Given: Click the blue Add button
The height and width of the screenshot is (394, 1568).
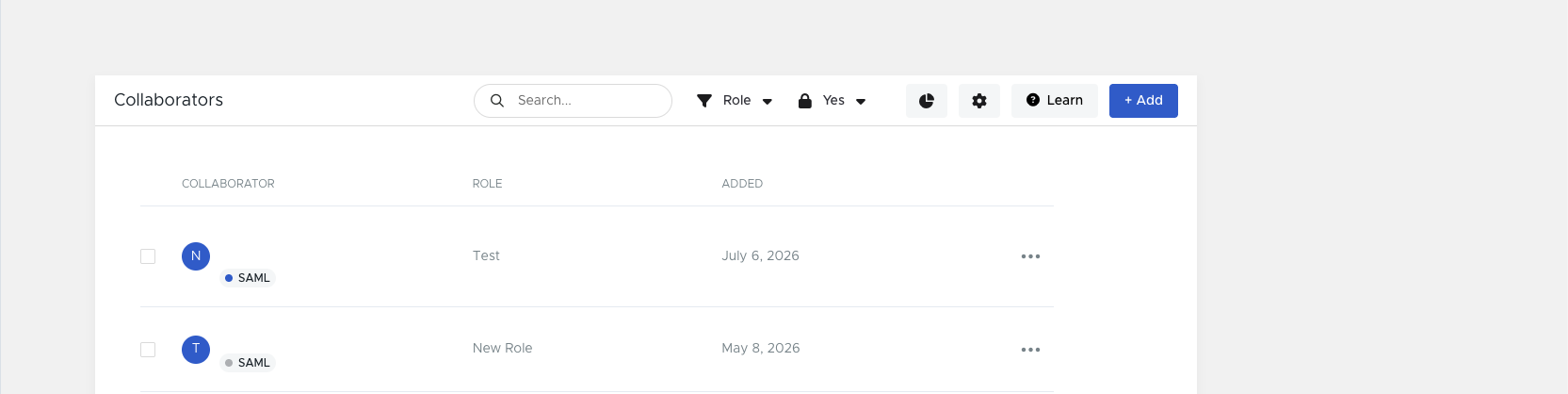Looking at the screenshot, I should coord(1143,101).
